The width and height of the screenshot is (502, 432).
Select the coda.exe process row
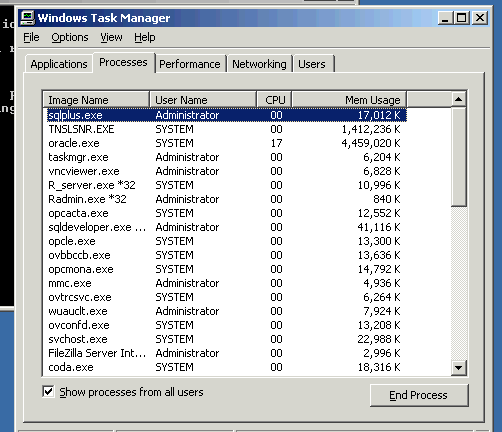[x=227, y=367]
